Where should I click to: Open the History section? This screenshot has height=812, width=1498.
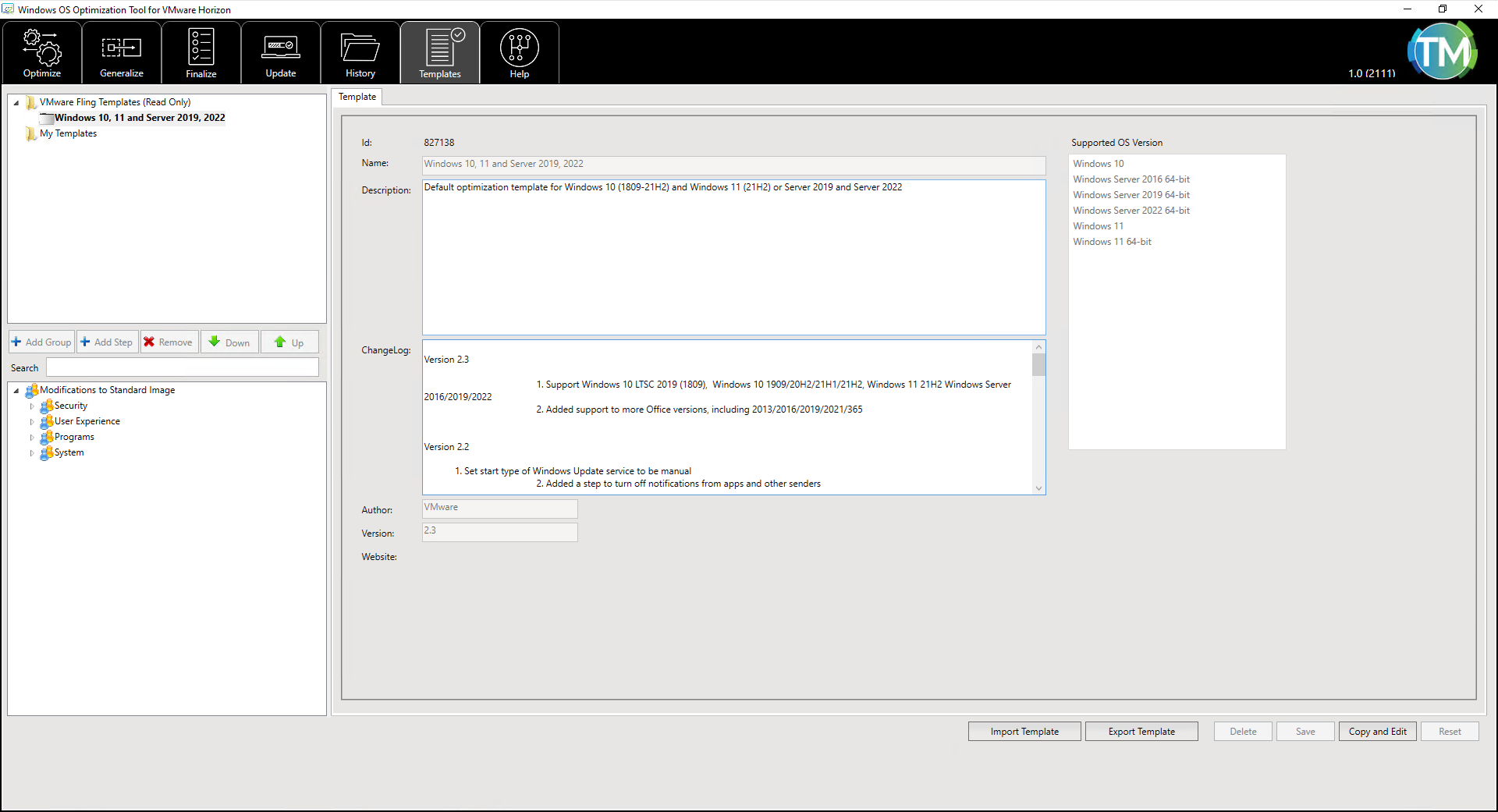click(360, 52)
